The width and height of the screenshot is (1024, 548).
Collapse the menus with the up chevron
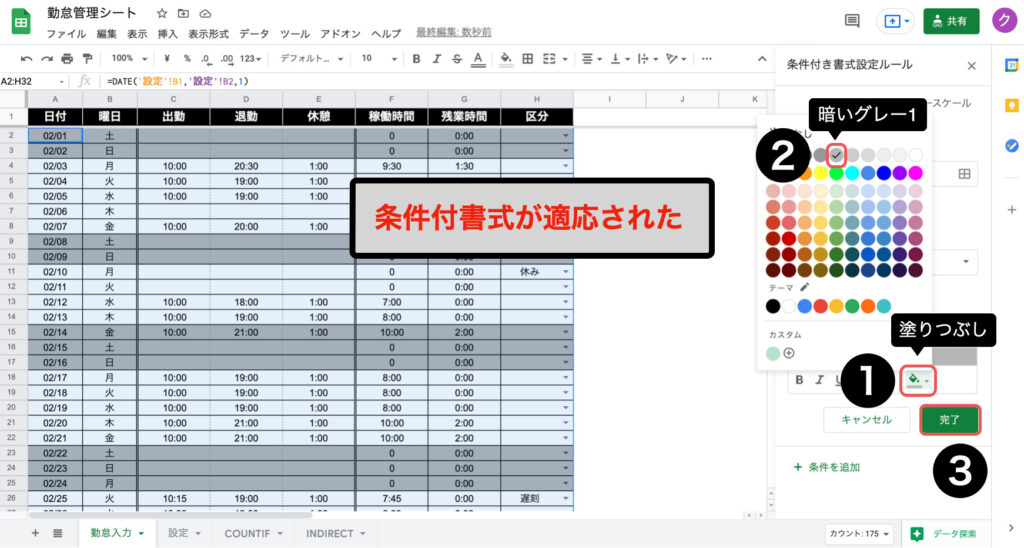pyautogui.click(x=761, y=59)
